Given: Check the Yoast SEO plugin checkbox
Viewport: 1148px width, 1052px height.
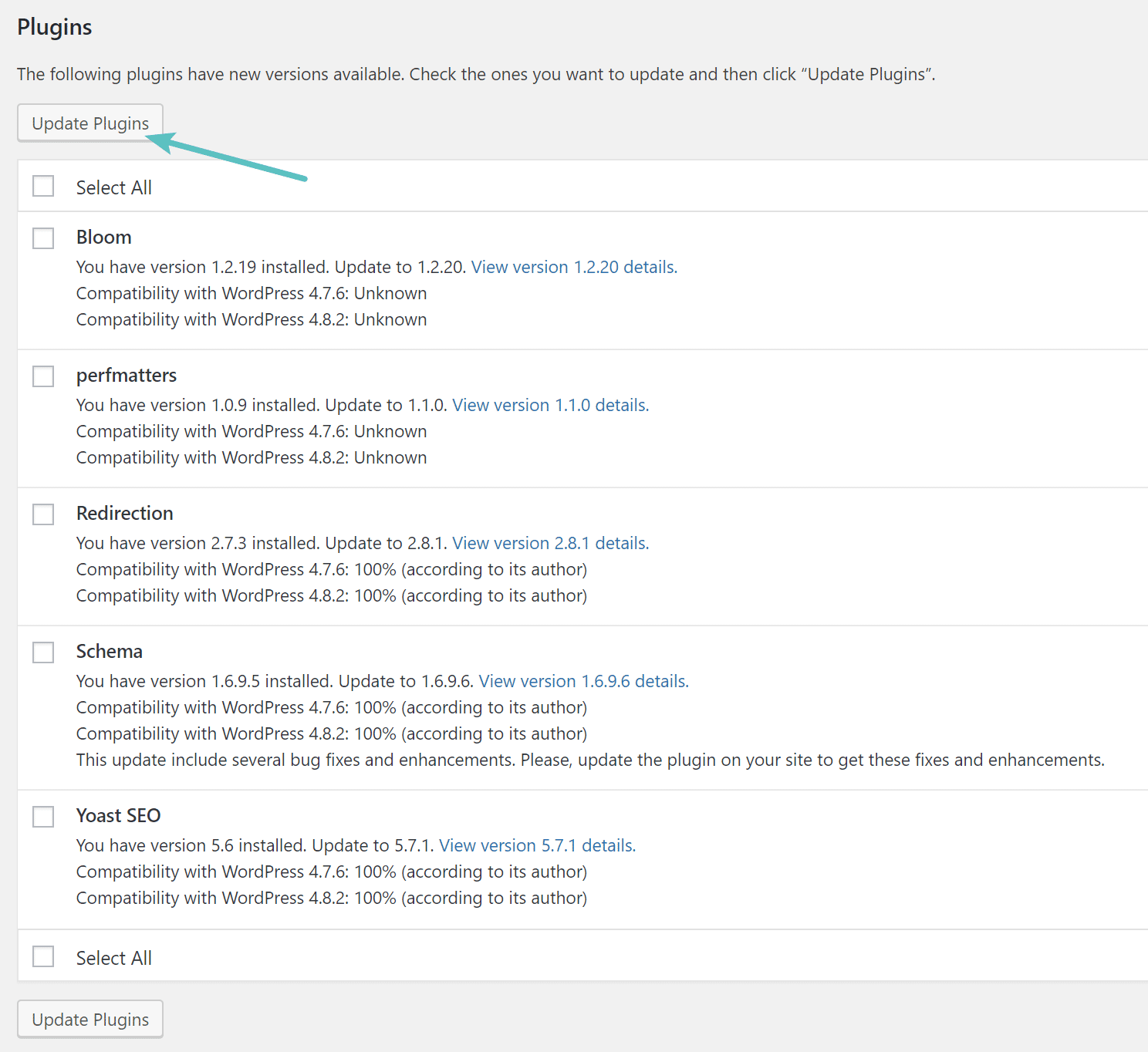Looking at the screenshot, I should pyautogui.click(x=42, y=816).
